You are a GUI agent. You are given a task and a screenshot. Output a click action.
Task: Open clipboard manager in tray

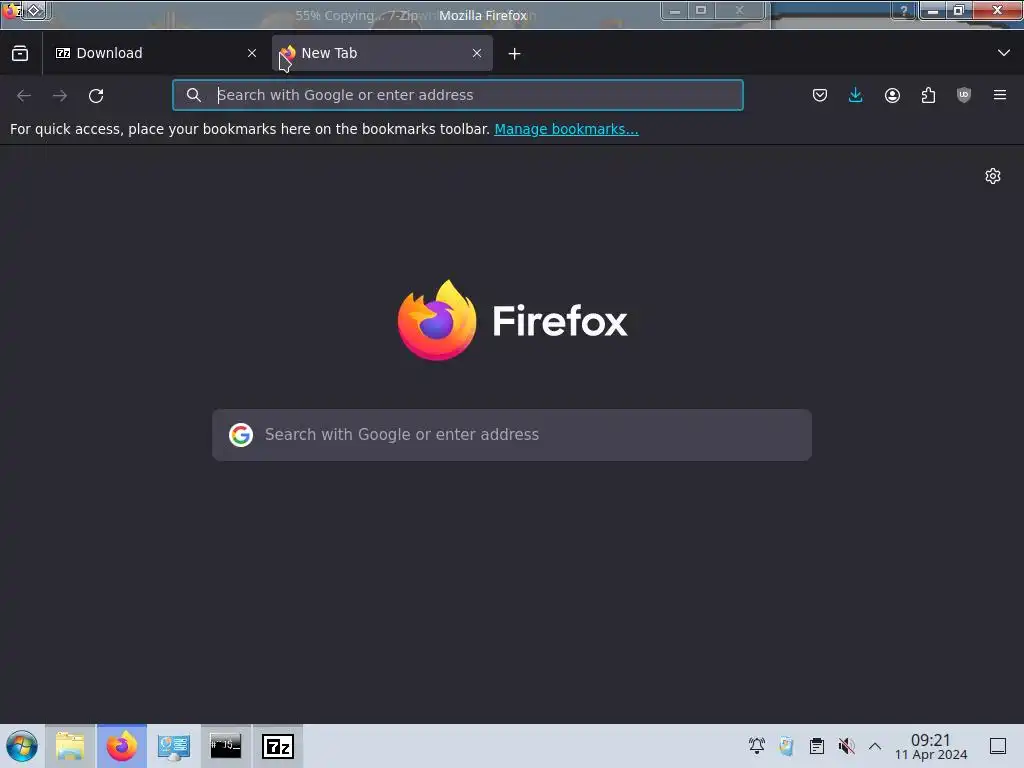coord(817,746)
